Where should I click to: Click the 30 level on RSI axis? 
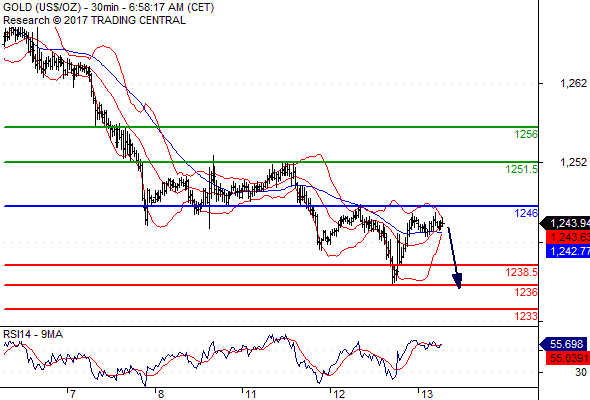[x=581, y=372]
